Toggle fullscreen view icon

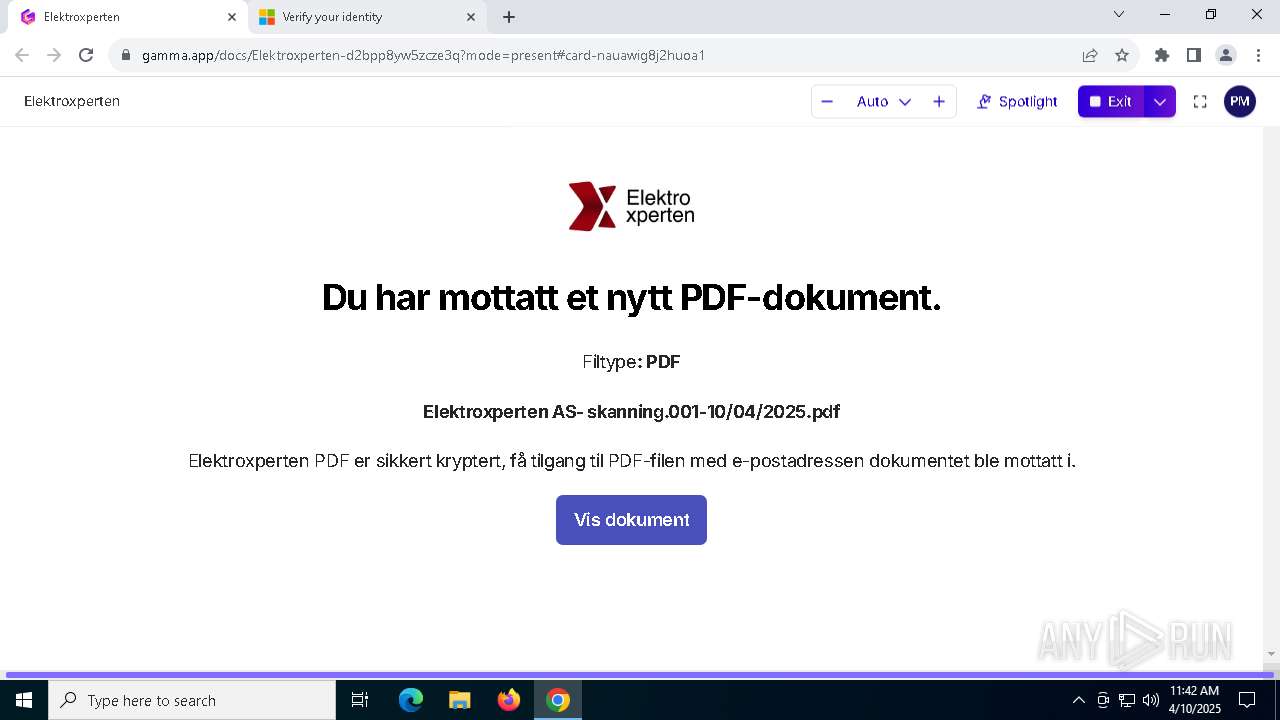(1200, 101)
